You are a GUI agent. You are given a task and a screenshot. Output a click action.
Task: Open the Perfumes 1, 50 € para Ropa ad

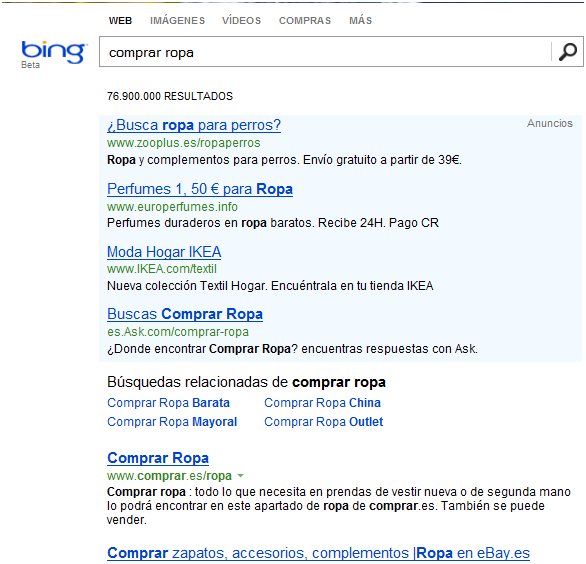[200, 189]
